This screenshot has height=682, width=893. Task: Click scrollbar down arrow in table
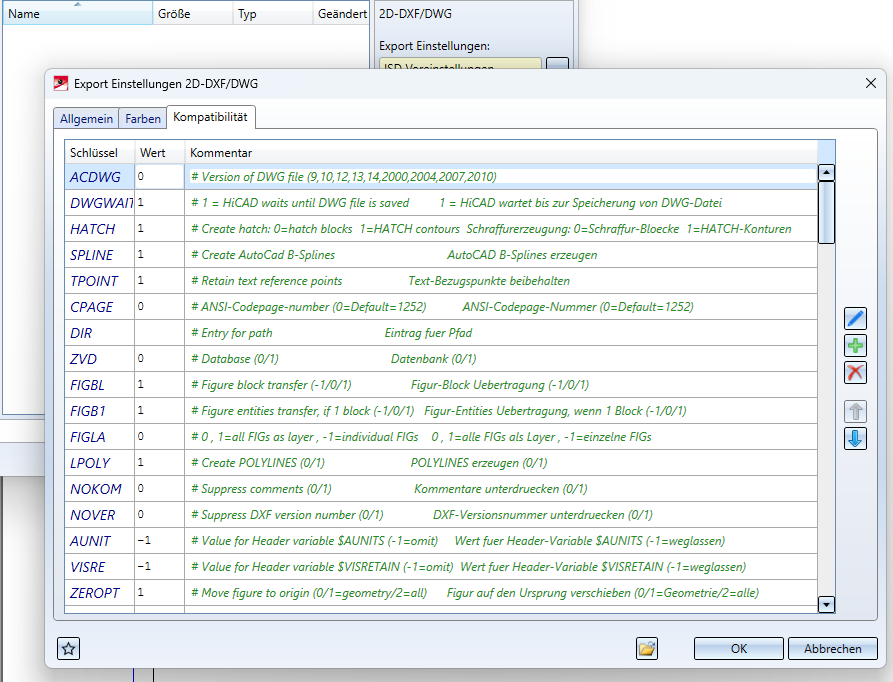pos(826,604)
